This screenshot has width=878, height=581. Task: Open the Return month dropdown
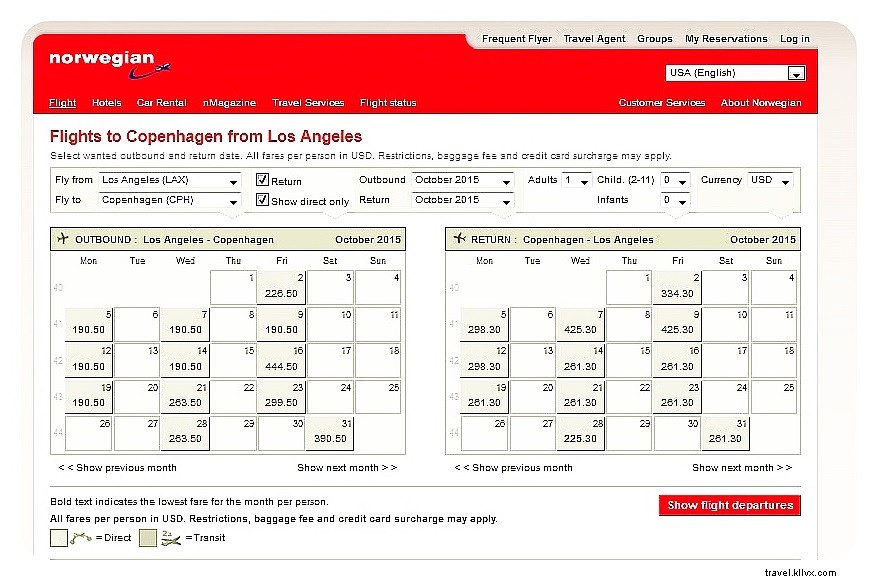[463, 200]
